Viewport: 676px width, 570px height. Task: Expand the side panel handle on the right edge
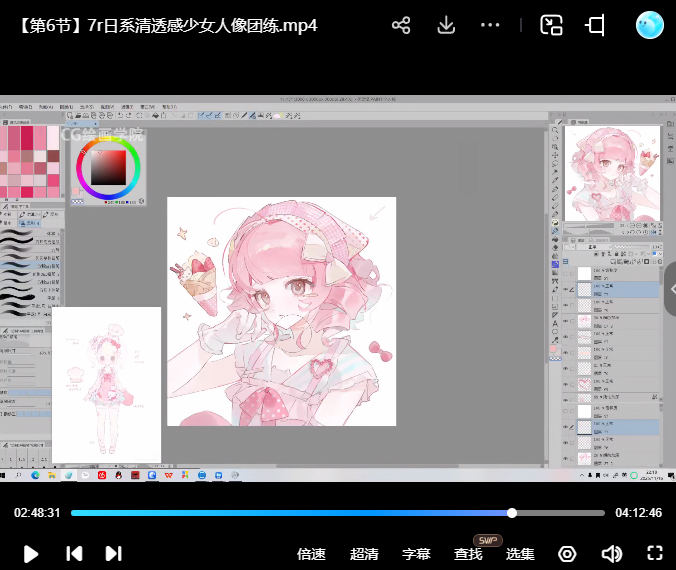pos(670,288)
